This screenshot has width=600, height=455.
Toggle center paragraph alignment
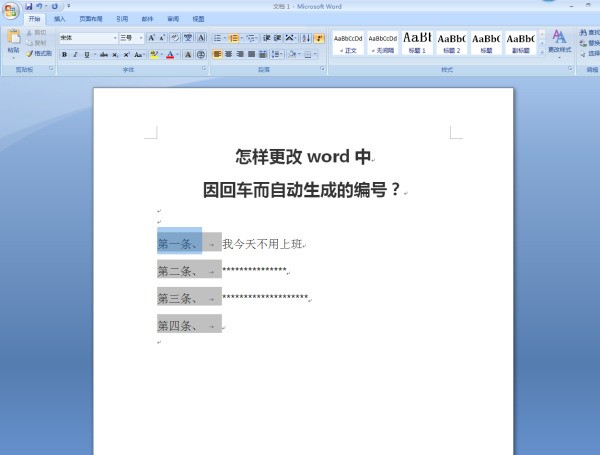tap(228, 54)
